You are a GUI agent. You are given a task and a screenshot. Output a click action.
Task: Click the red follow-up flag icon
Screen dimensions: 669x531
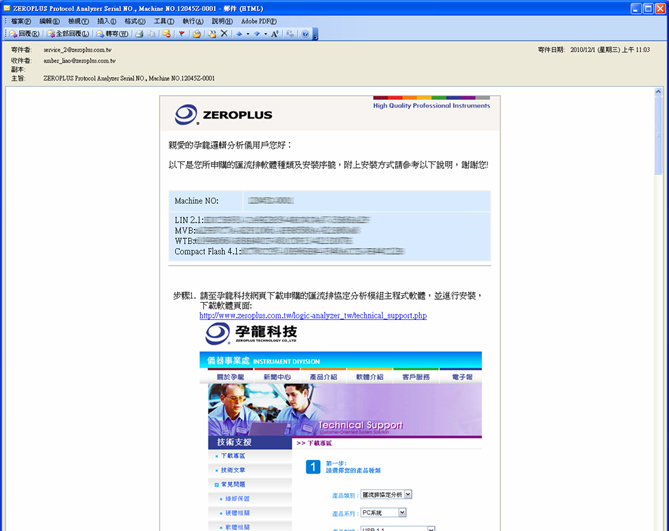182,34
